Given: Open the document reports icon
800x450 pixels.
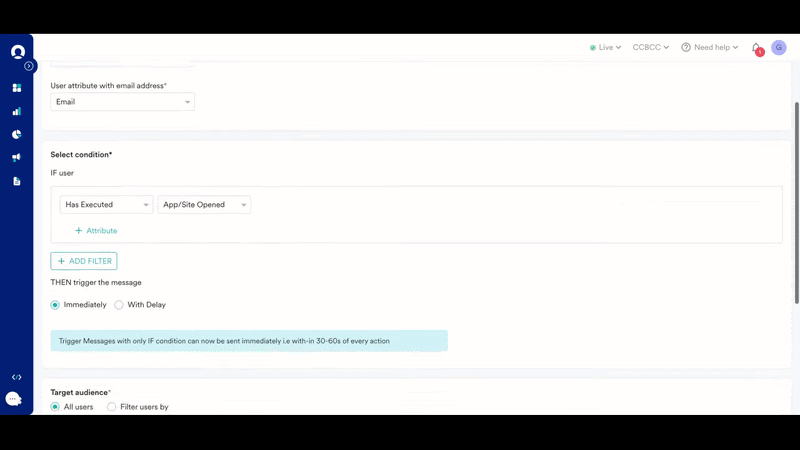Looking at the screenshot, I should coord(17,181).
